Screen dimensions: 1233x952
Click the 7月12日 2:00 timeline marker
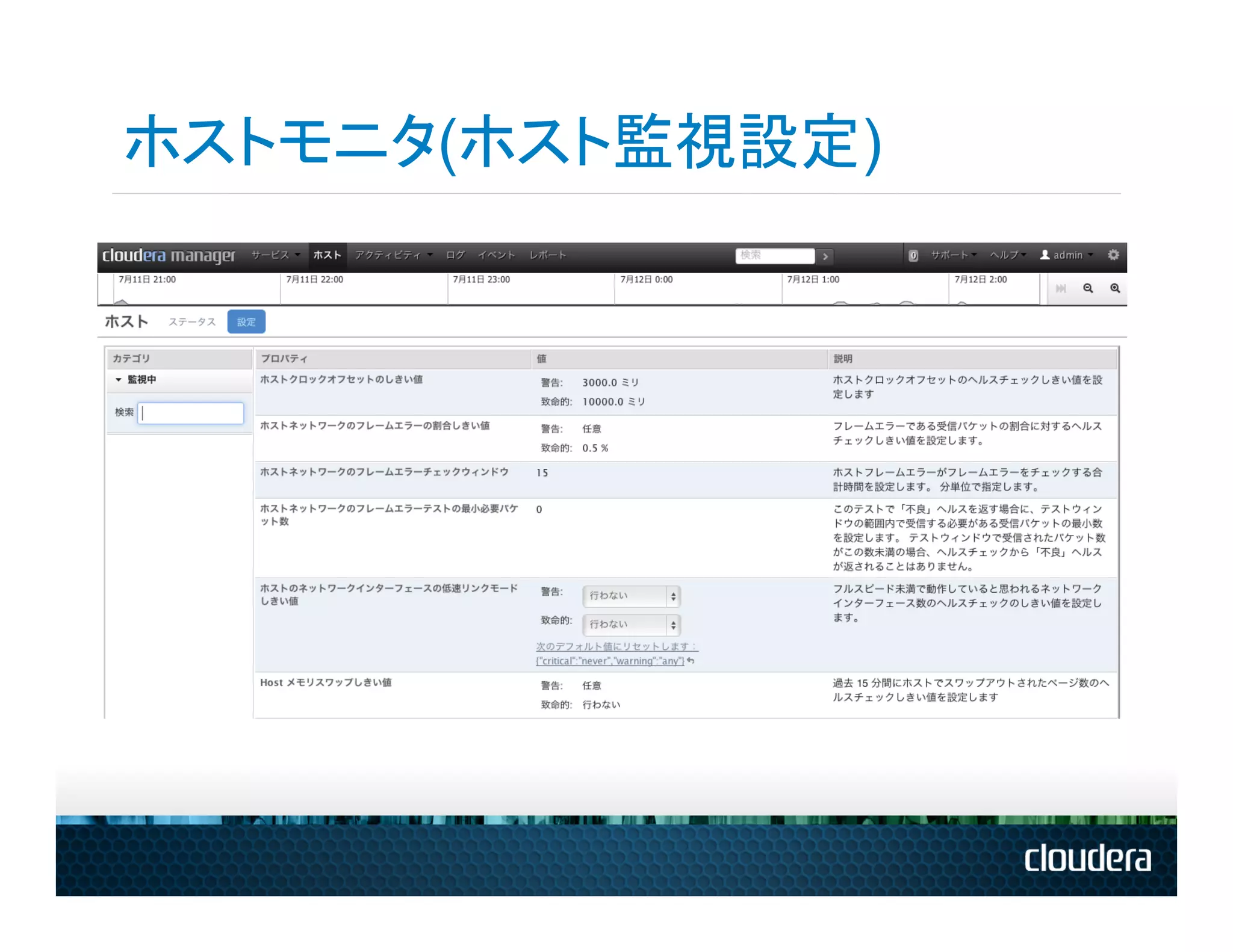(x=981, y=280)
